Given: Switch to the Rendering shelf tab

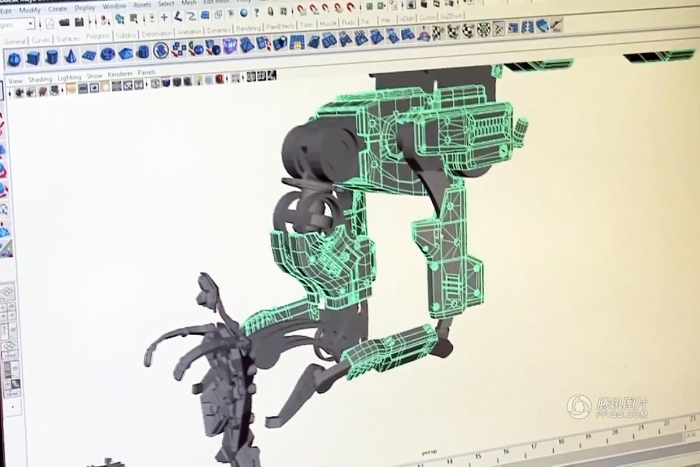Looking at the screenshot, I should click(x=249, y=28).
